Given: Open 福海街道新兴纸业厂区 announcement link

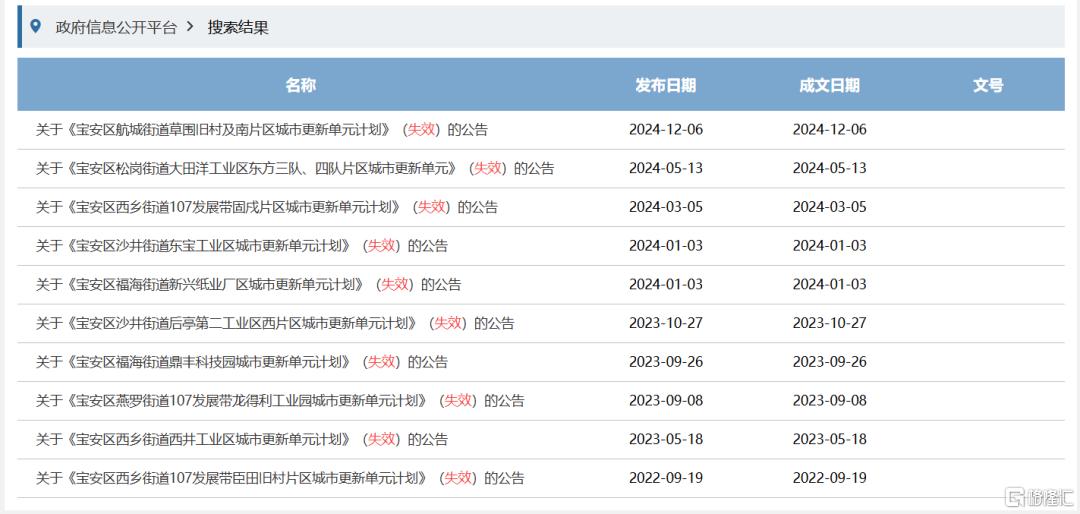Looking at the screenshot, I should (x=249, y=284).
